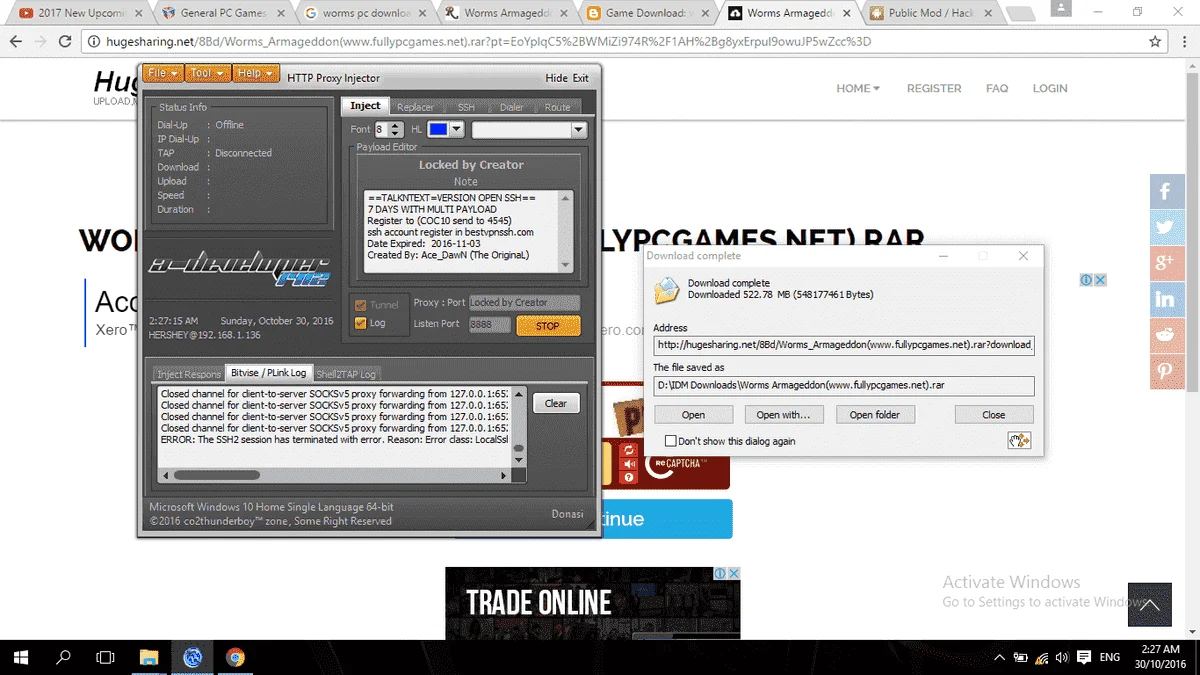Open the Action Center notifications icon
Viewport: 1200px width, 675px height.
(1085, 658)
